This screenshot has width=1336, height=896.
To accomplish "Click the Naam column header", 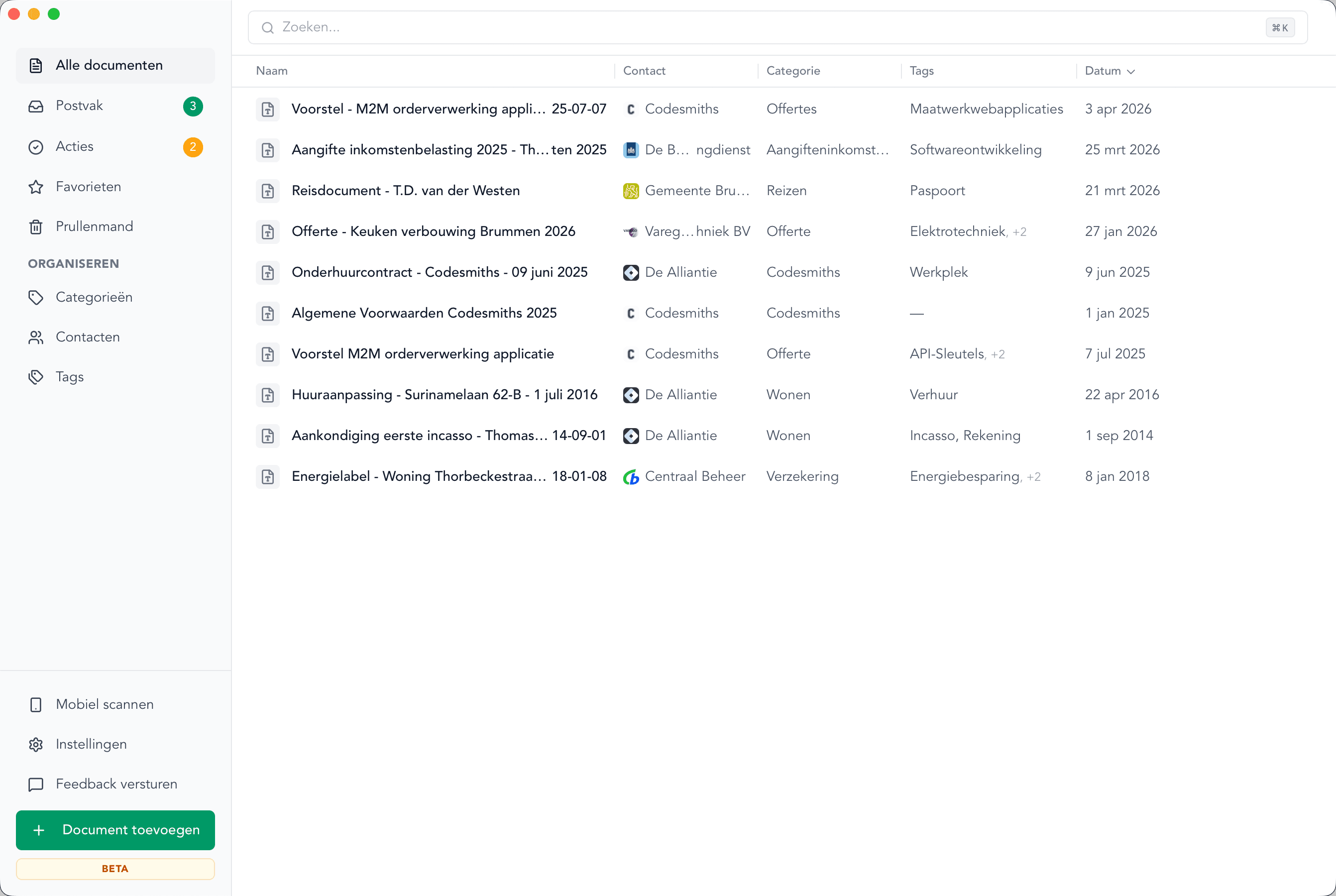I will click(272, 70).
